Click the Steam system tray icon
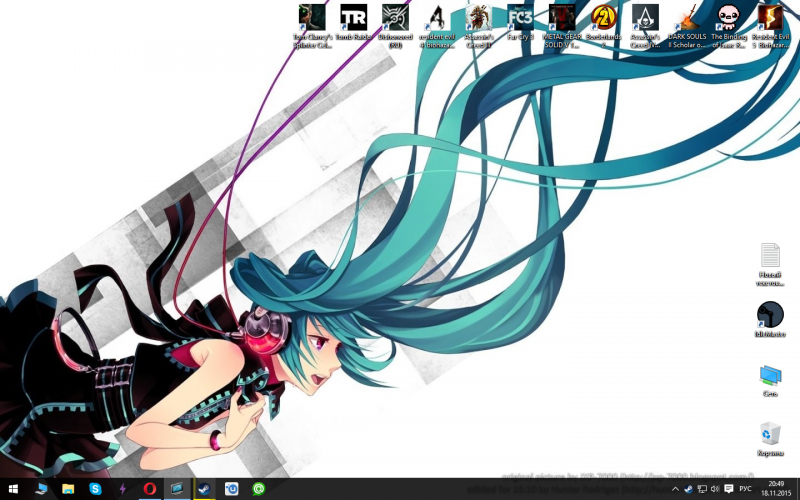 point(688,489)
